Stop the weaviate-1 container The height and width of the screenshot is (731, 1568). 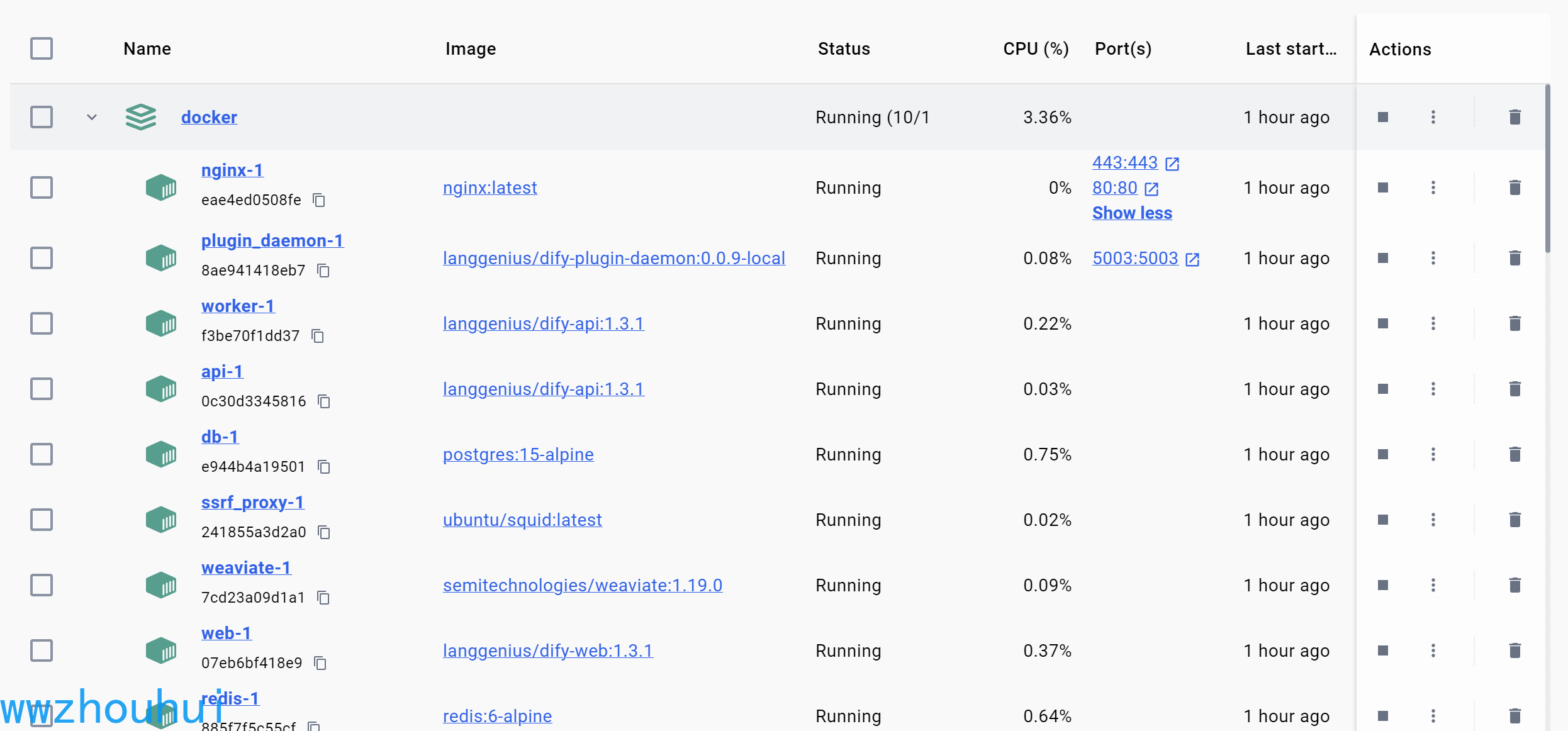(1382, 585)
